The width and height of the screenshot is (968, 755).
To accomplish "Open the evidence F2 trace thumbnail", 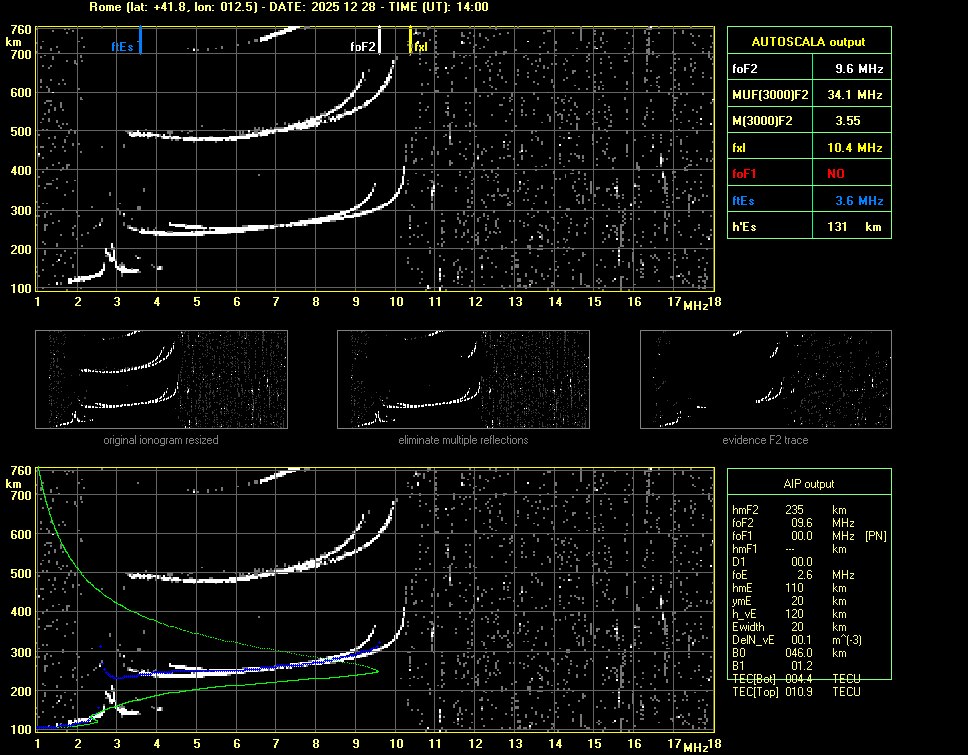I will point(765,378).
